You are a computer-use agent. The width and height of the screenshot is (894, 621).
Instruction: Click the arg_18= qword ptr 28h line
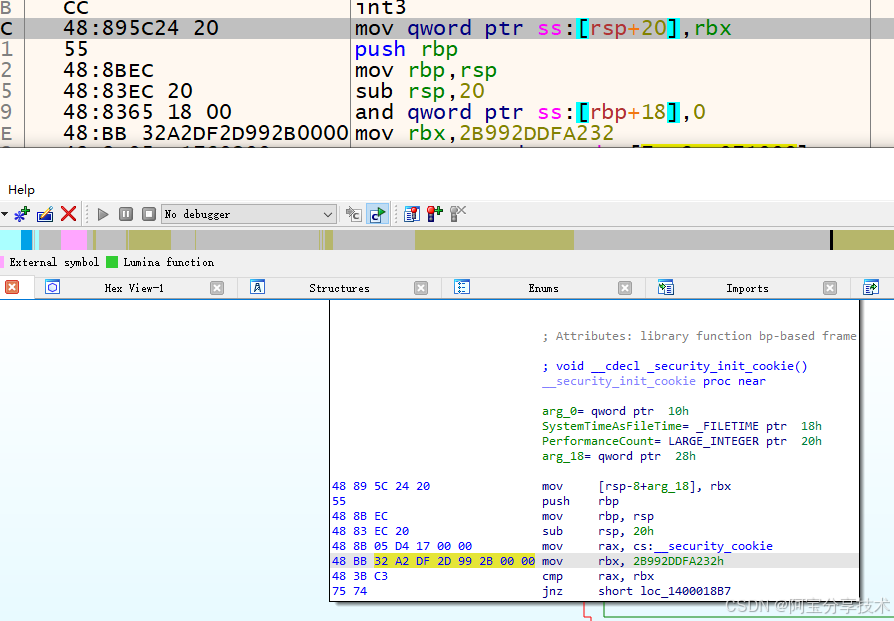pyautogui.click(x=619, y=456)
